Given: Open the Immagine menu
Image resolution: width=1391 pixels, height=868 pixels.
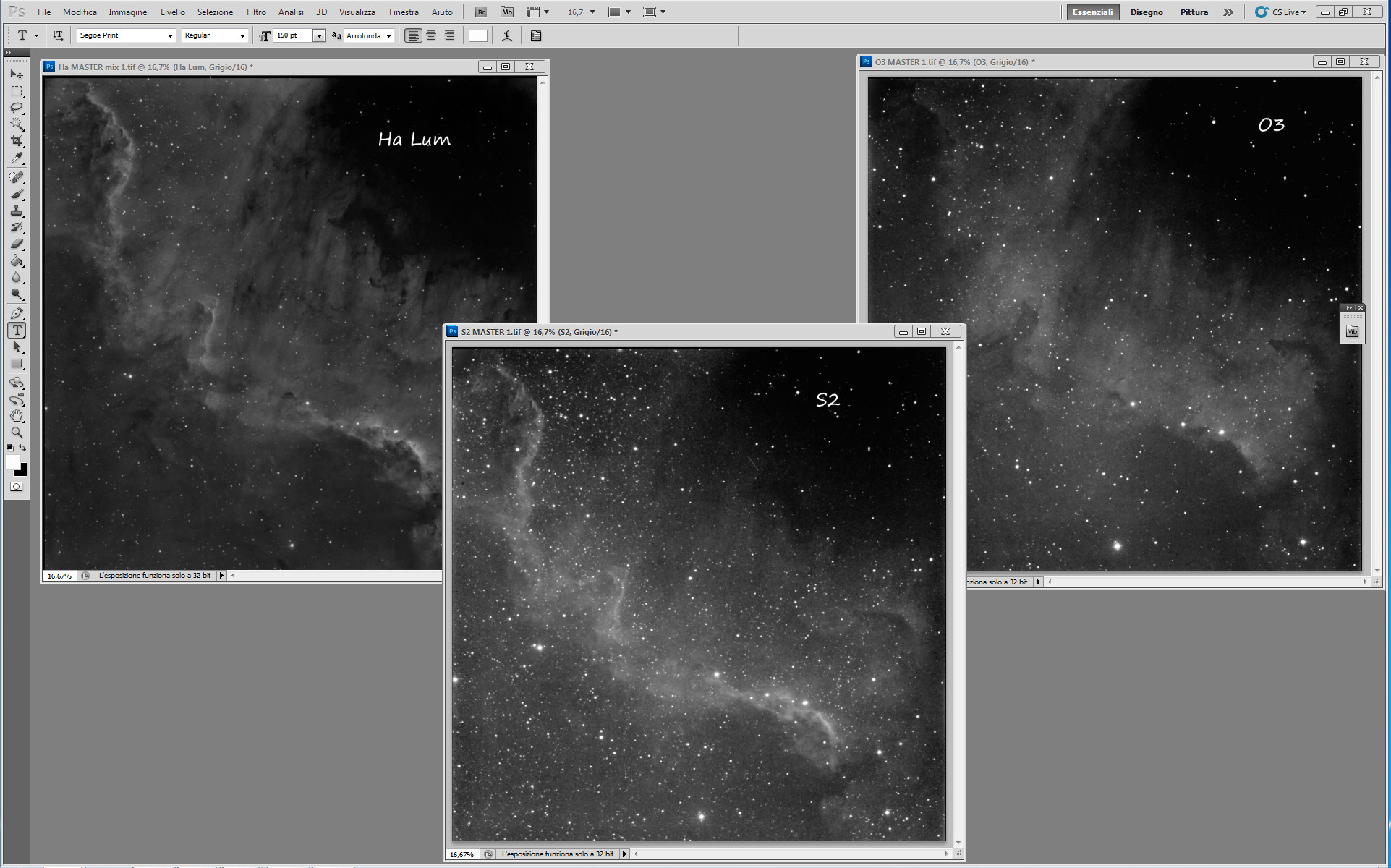Looking at the screenshot, I should click(x=128, y=12).
